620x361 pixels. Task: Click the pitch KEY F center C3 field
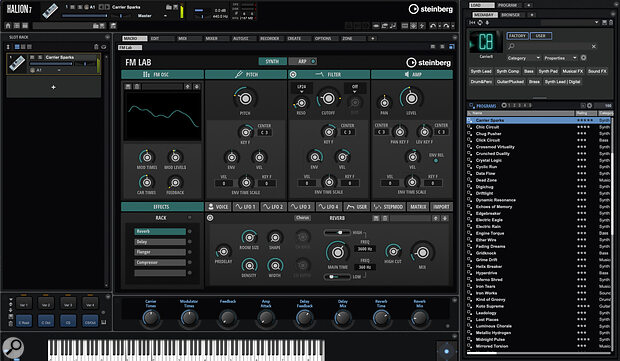(x=265, y=132)
